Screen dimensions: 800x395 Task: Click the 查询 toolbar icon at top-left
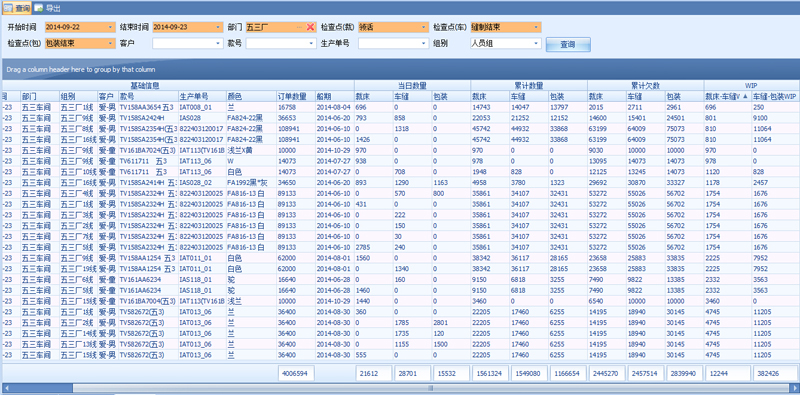[17, 7]
